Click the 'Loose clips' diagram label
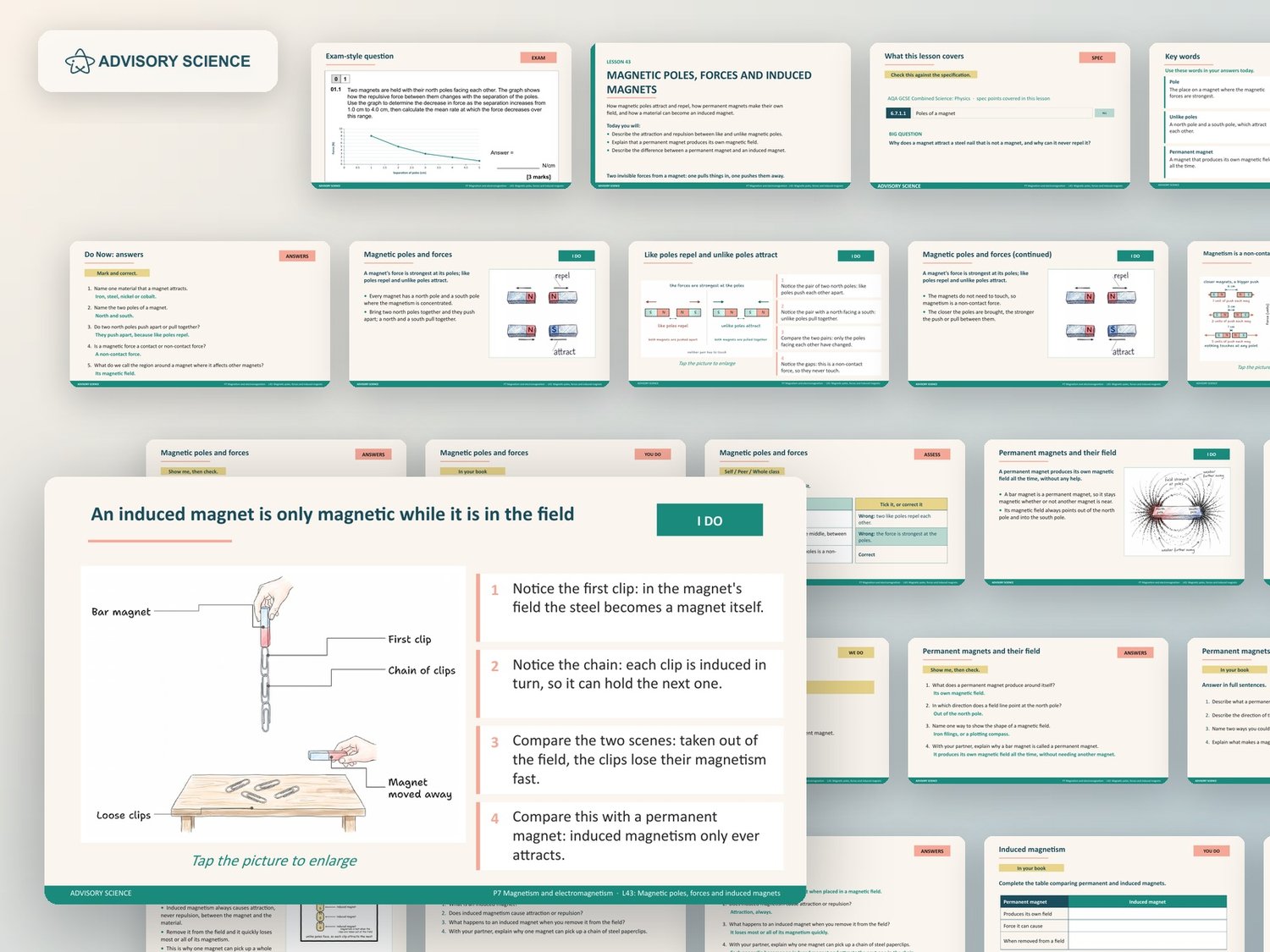Screen dimensions: 1270x952 pyautogui.click(x=124, y=815)
